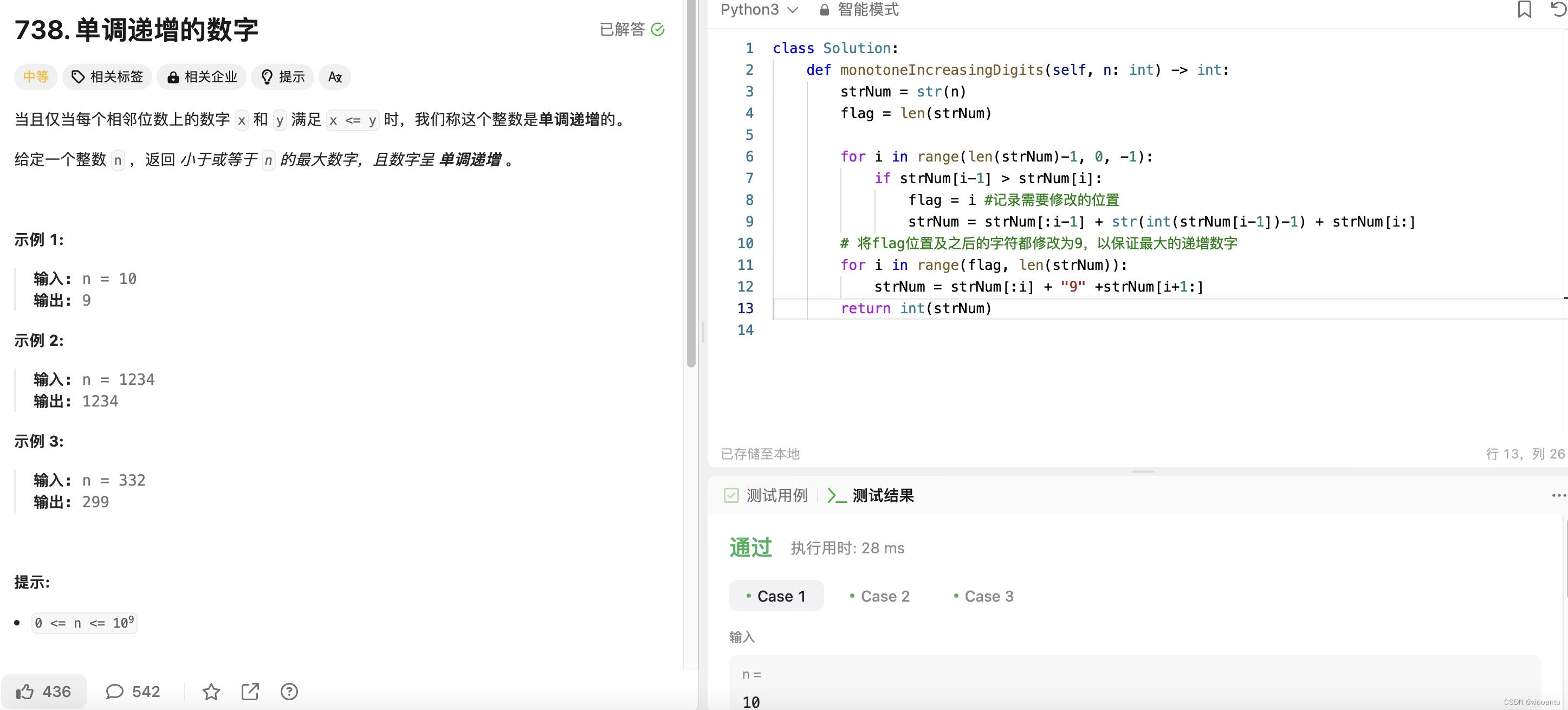Click the reset code undo icon
Screen dimensions: 1568x710
[1558, 10]
